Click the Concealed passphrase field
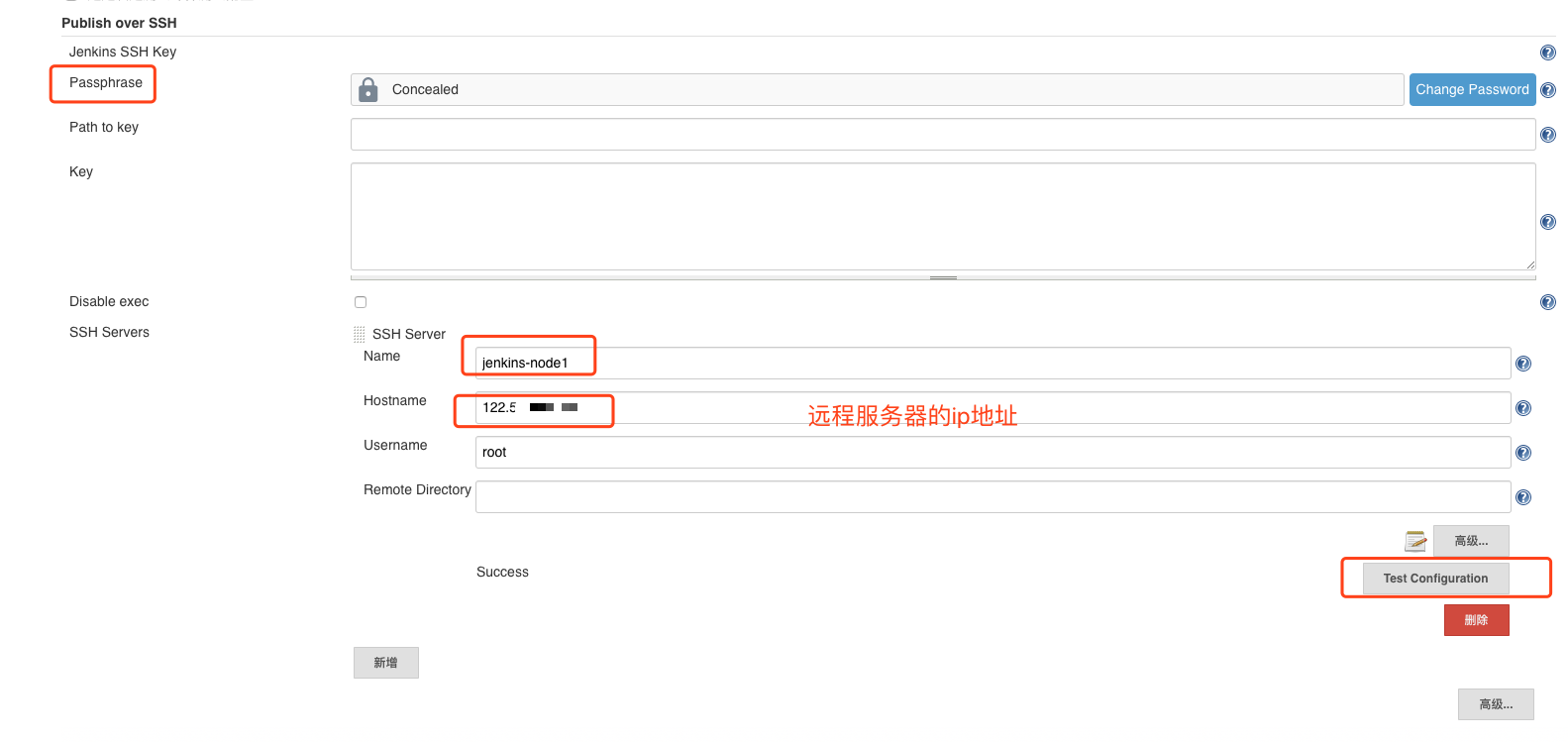The height and width of the screenshot is (742, 1568). tap(878, 89)
